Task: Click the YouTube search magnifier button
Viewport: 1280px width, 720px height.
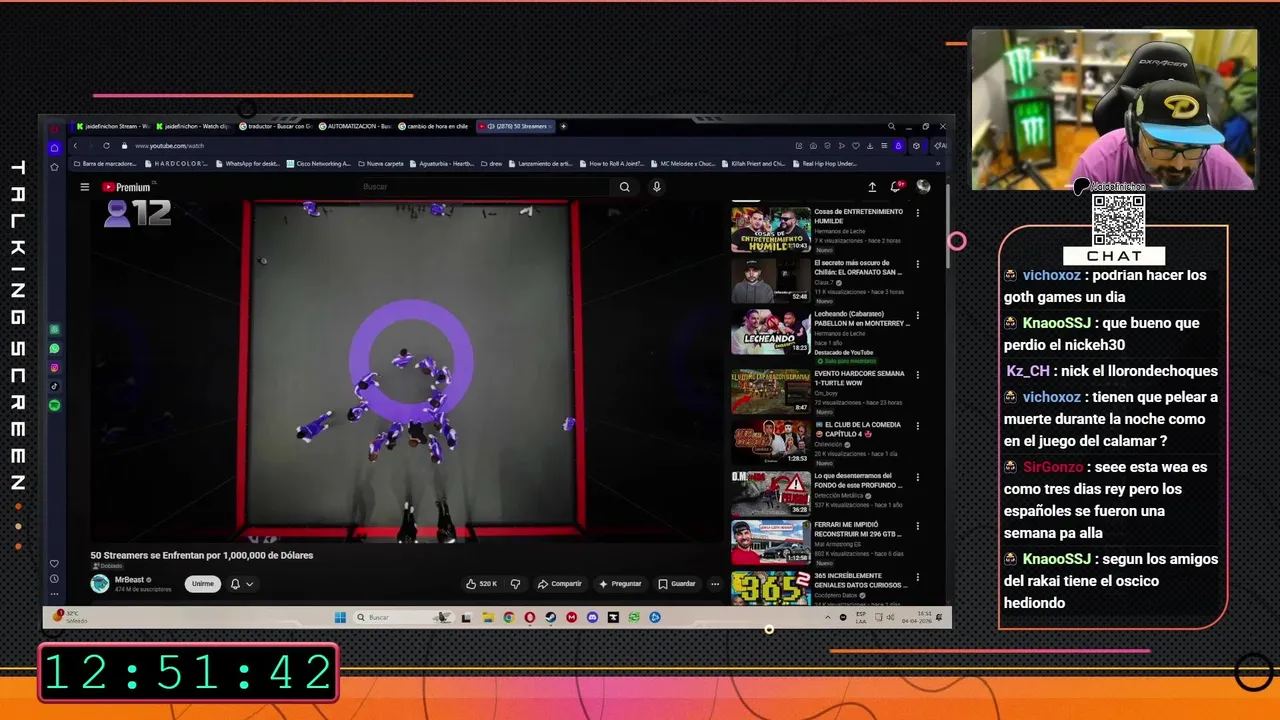Action: [624, 187]
